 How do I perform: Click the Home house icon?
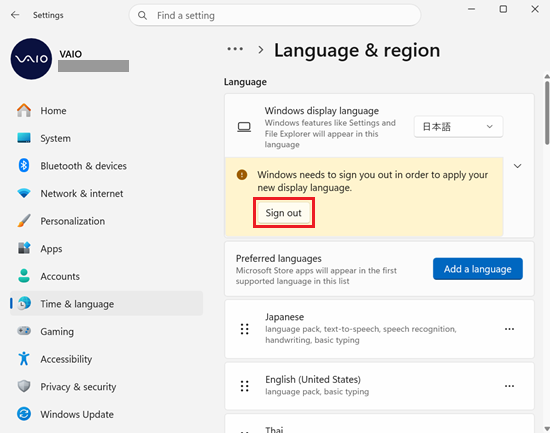pyautogui.click(x=24, y=111)
